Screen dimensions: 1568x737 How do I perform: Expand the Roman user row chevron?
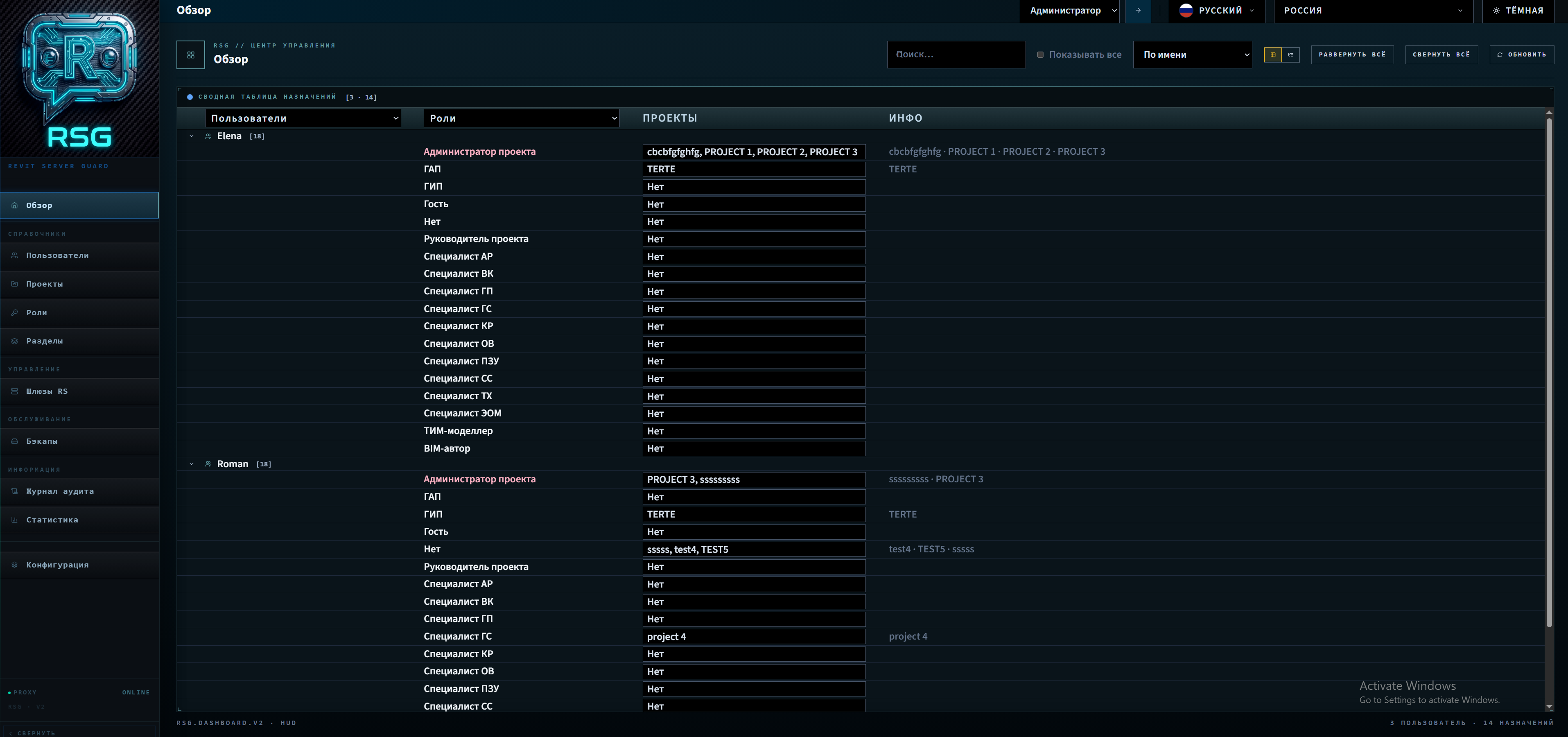pos(191,464)
